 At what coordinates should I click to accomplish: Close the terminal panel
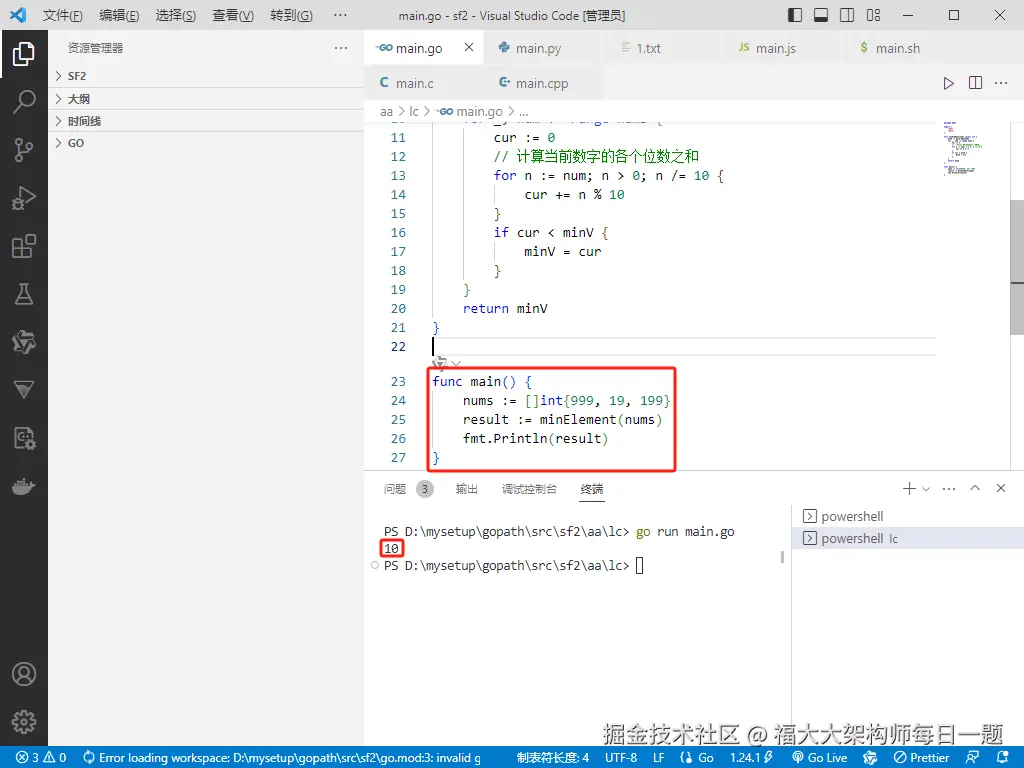[x=1000, y=488]
